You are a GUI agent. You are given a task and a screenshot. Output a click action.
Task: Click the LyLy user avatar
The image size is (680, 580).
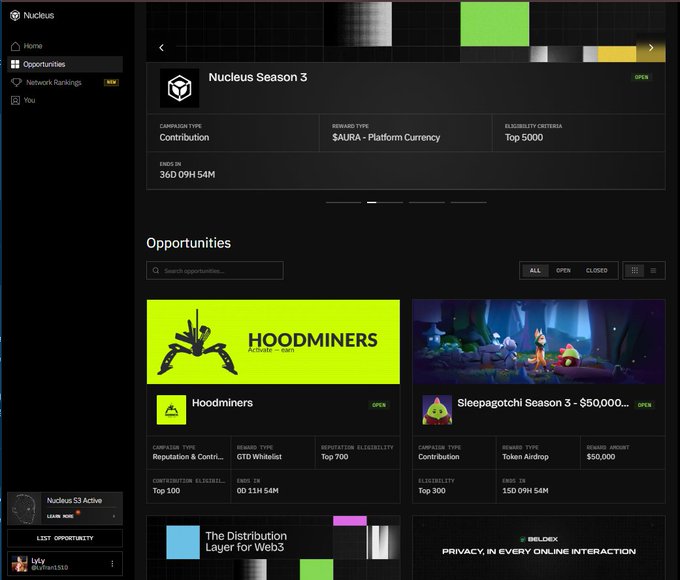point(20,564)
